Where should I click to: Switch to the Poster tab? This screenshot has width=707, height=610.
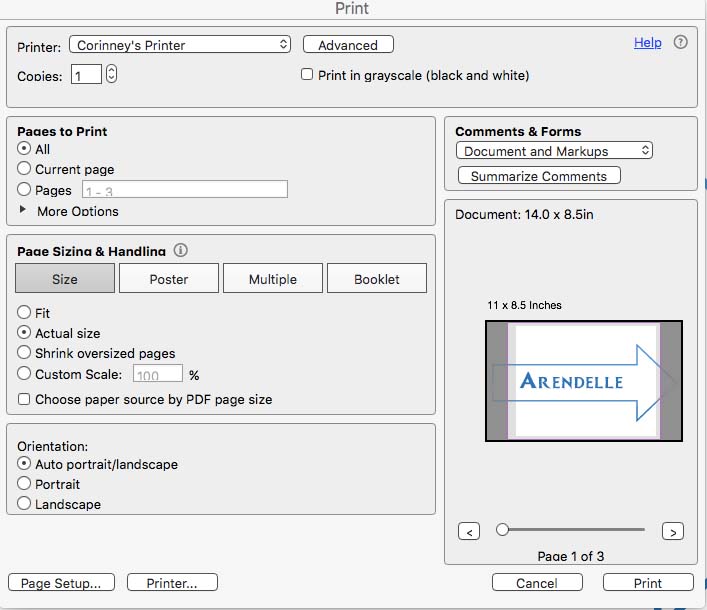(169, 279)
